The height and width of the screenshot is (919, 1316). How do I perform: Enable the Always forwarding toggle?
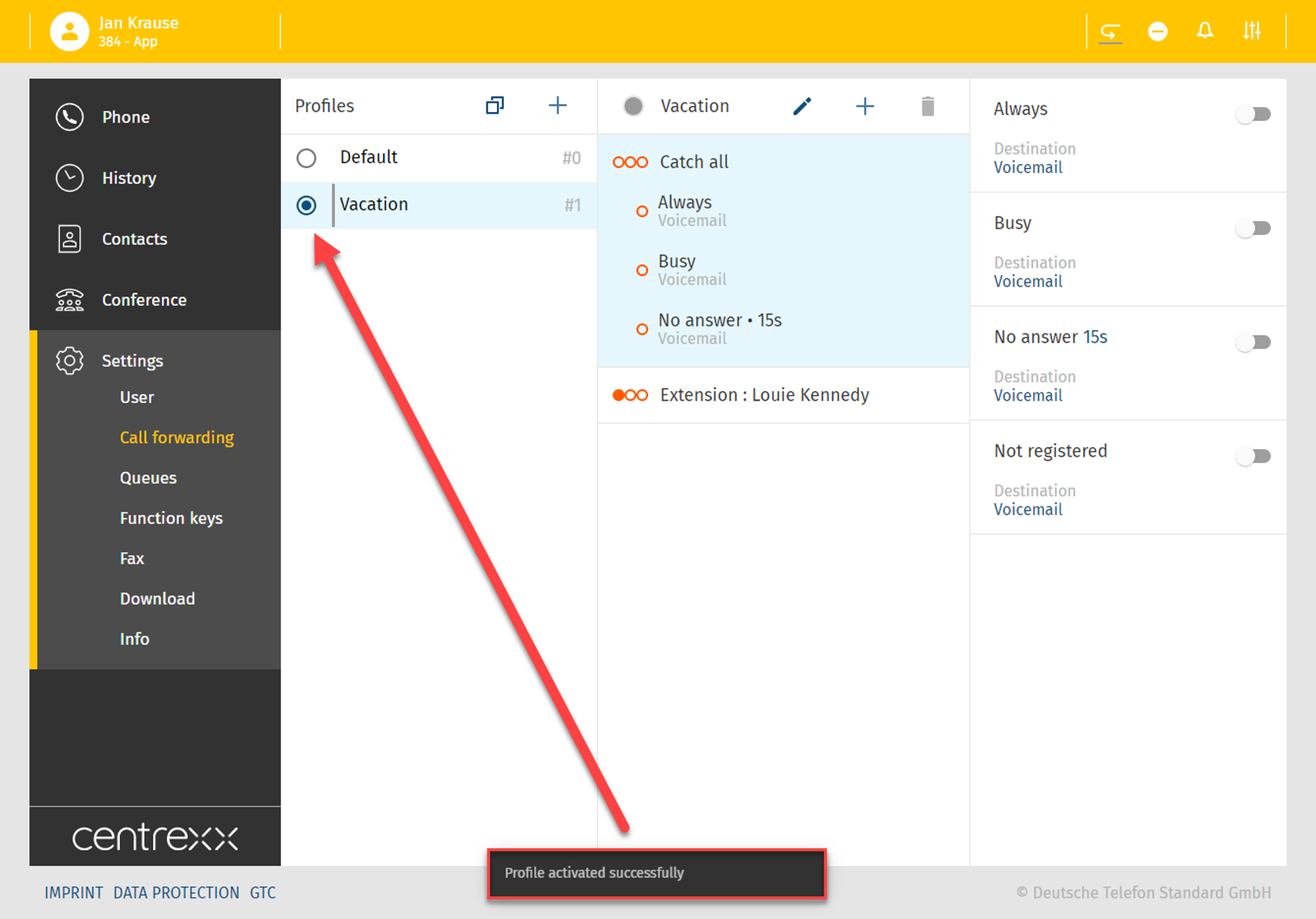pyautogui.click(x=1253, y=115)
